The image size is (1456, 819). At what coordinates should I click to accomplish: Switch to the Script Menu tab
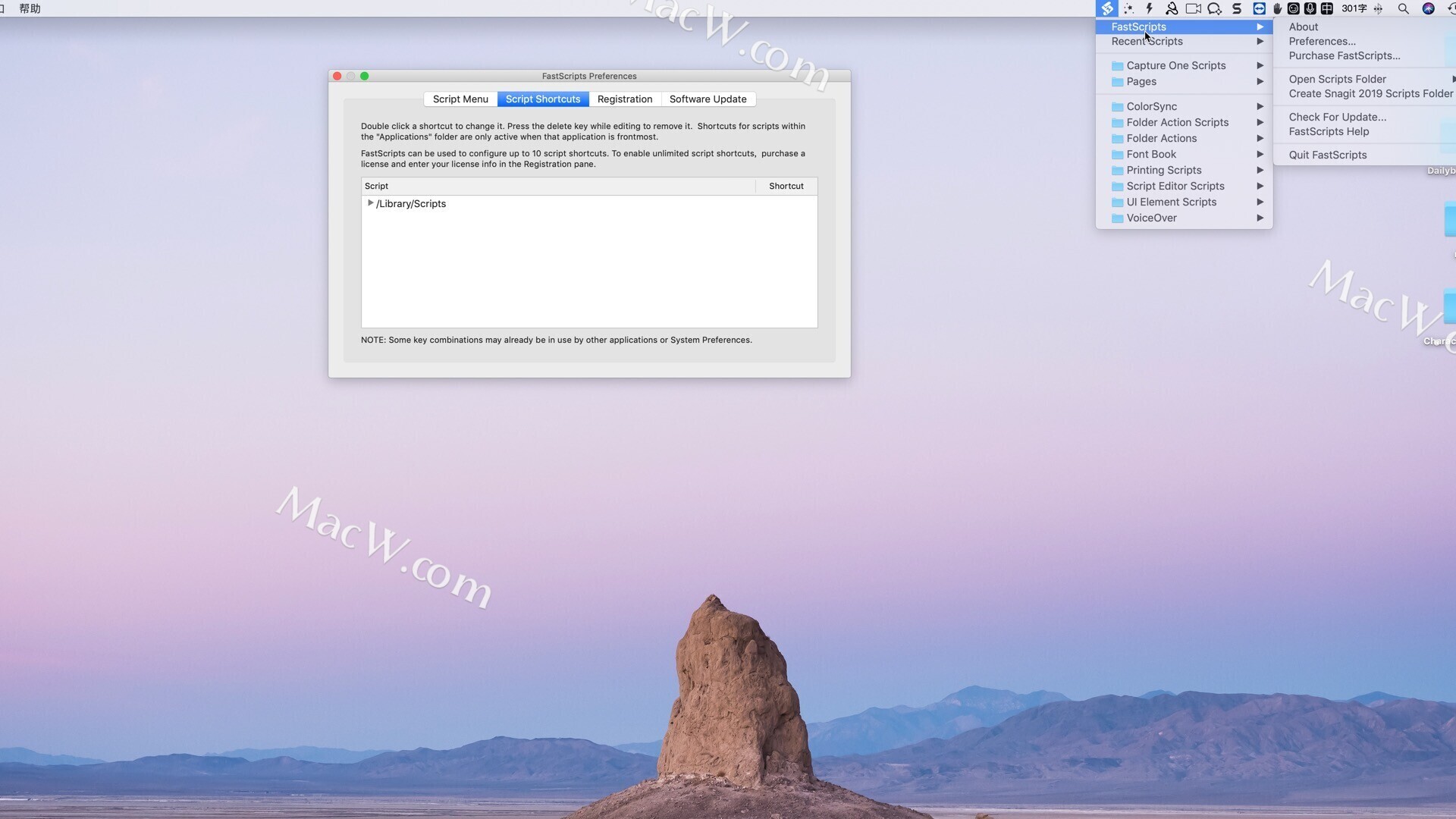click(x=460, y=99)
